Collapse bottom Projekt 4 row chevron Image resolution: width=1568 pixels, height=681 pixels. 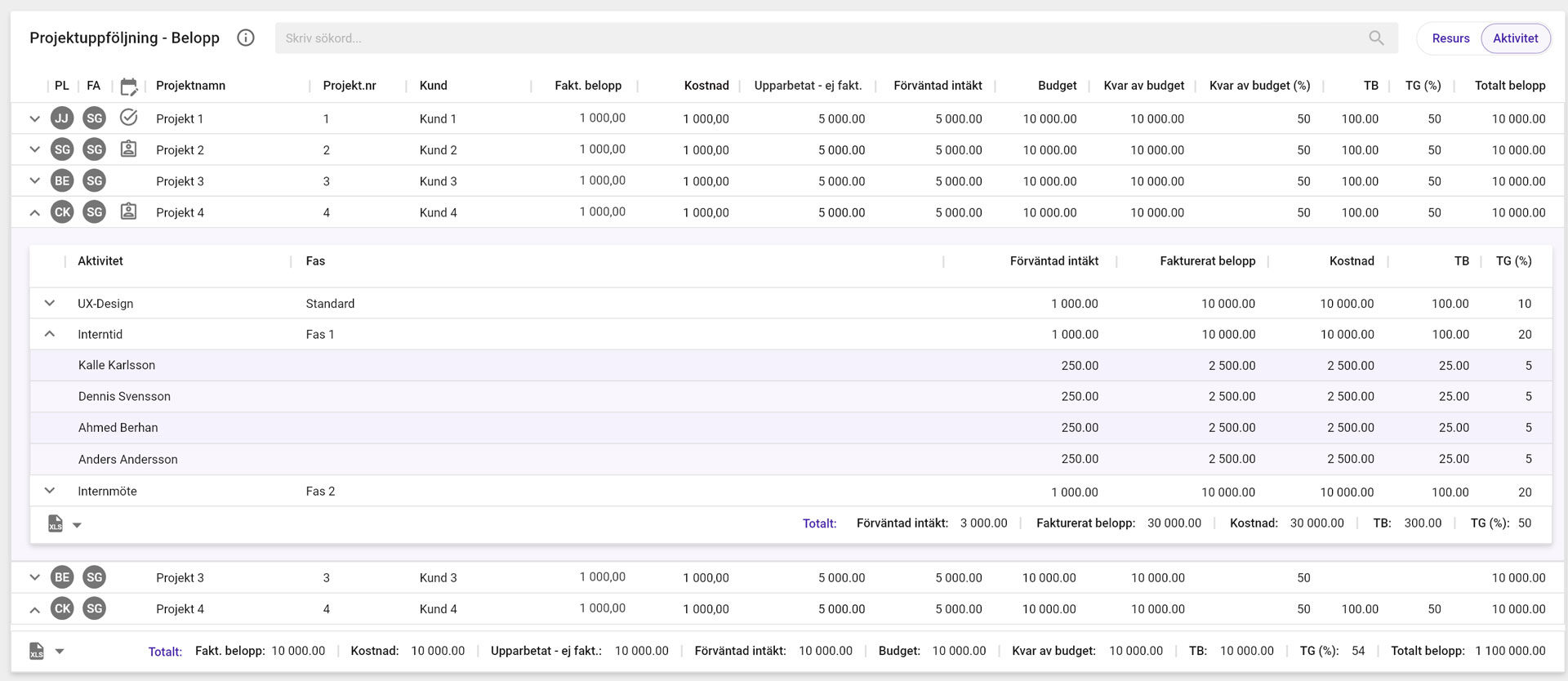[34, 609]
